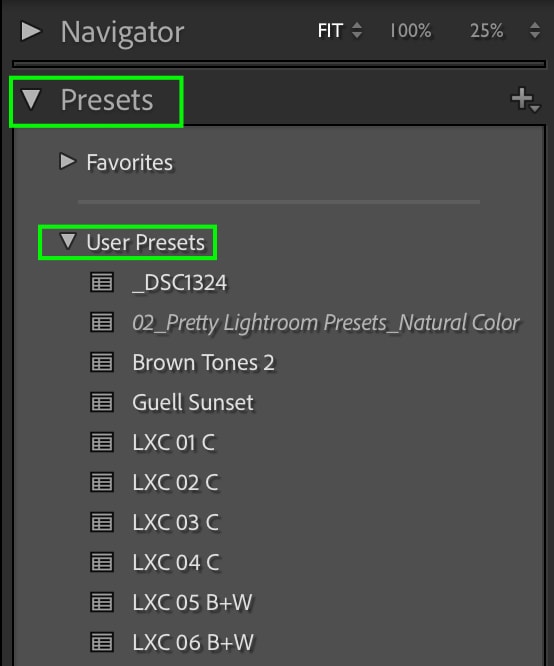
Task: Click the plus icon to create a new preset
Action: point(525,100)
